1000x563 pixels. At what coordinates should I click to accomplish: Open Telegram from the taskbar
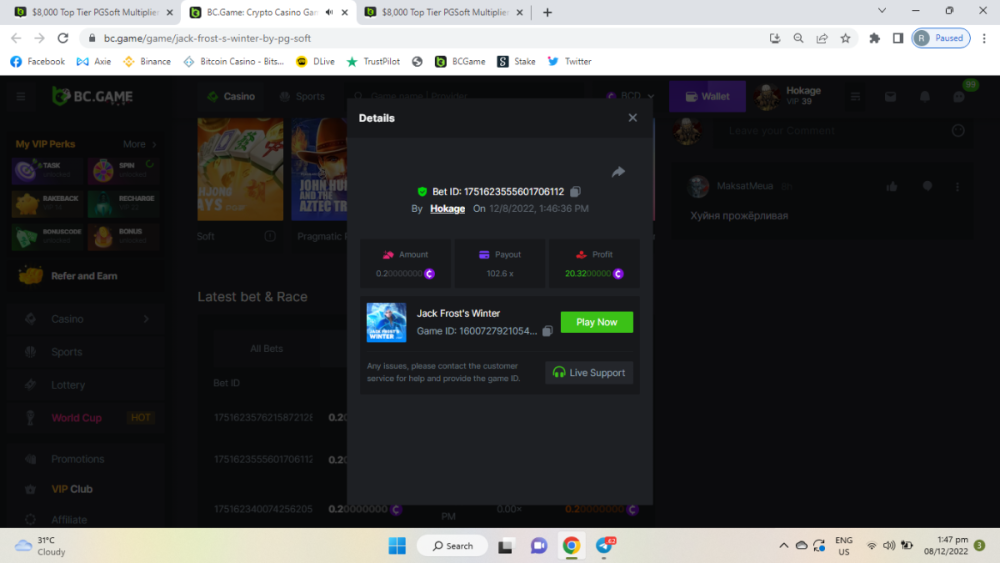pos(605,545)
